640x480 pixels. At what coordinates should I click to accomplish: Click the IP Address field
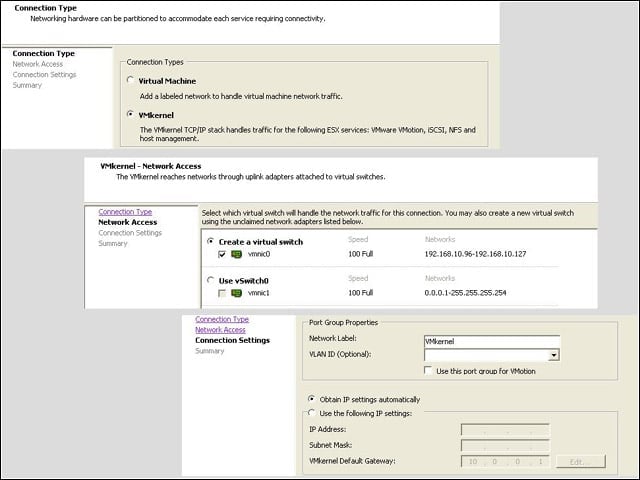pyautogui.click(x=505, y=430)
